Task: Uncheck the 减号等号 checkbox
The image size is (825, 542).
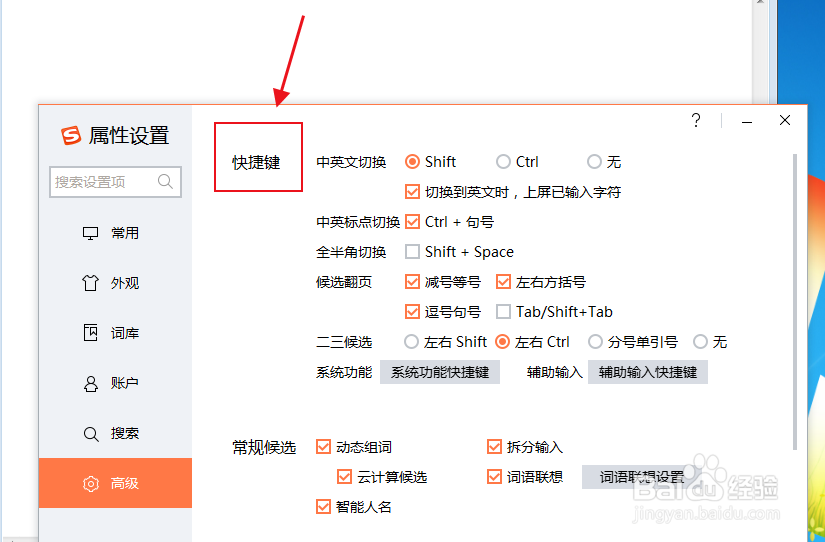Action: click(412, 282)
